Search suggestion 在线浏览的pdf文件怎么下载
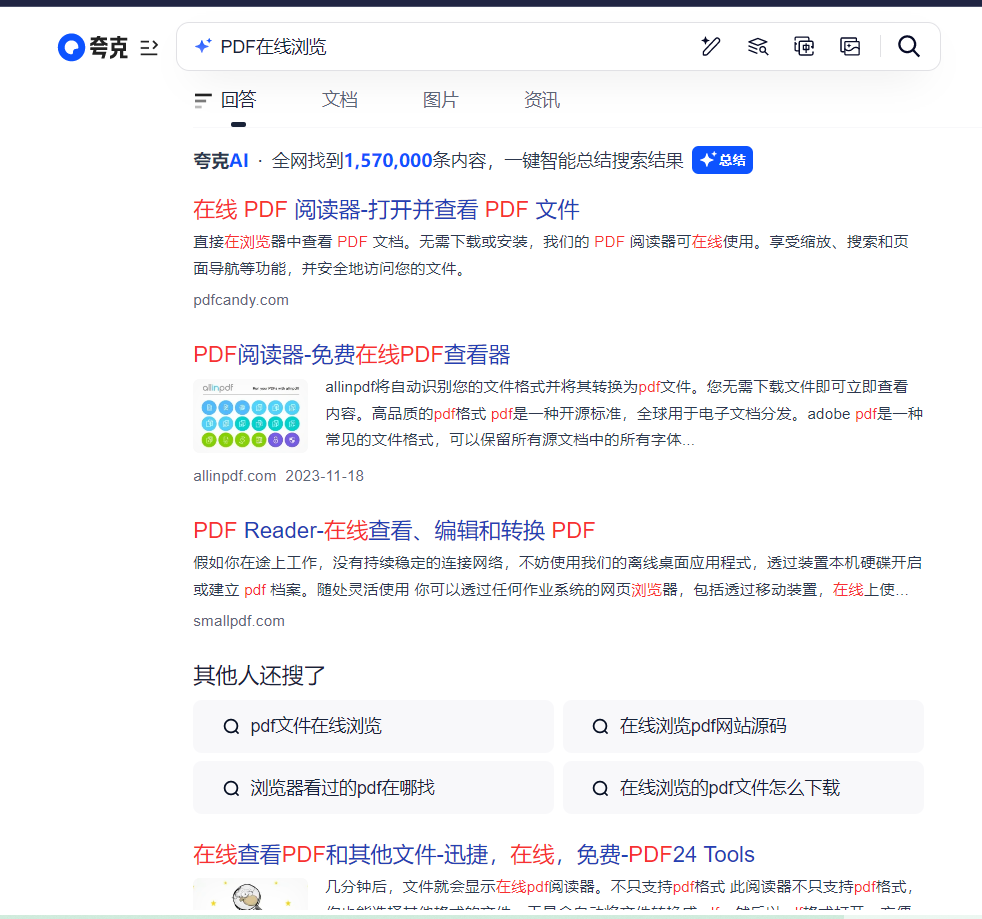Image resolution: width=982 pixels, height=919 pixels. click(x=743, y=788)
